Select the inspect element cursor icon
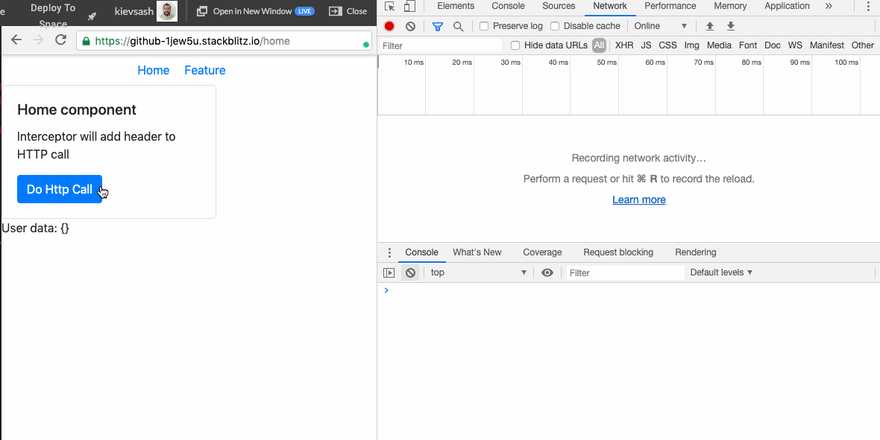 tap(390, 6)
